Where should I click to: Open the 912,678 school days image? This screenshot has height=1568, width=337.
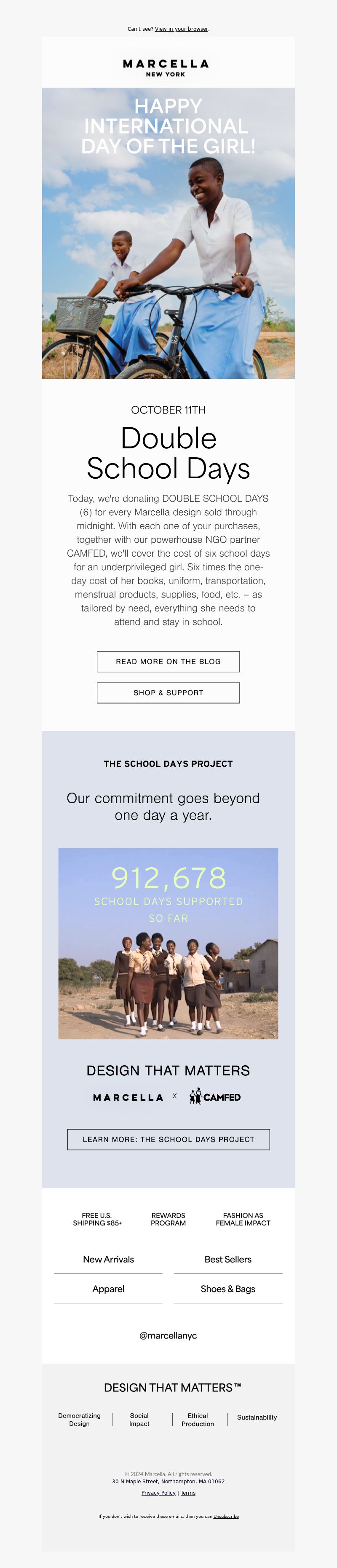pyautogui.click(x=168, y=943)
